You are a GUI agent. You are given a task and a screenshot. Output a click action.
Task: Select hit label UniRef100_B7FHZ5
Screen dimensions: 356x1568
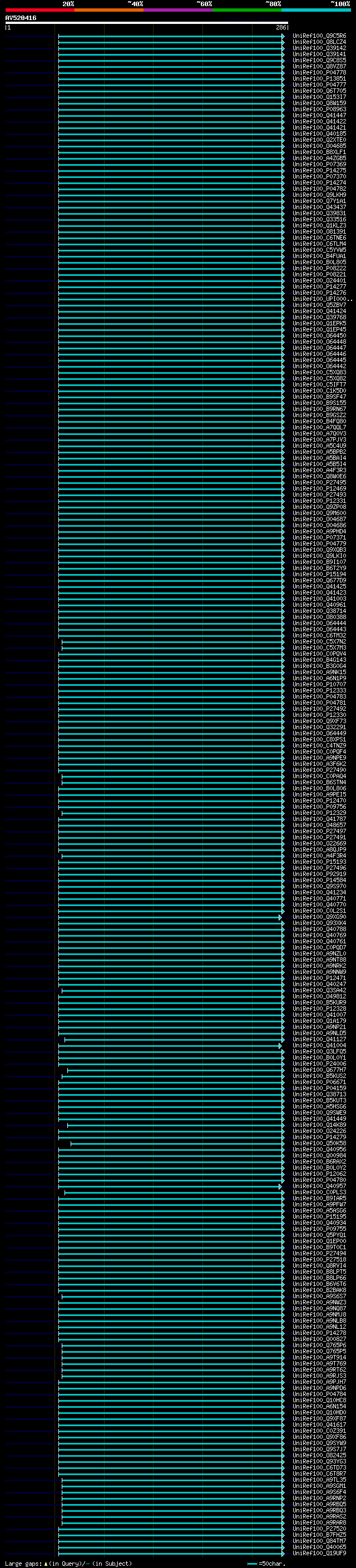pos(319,1535)
